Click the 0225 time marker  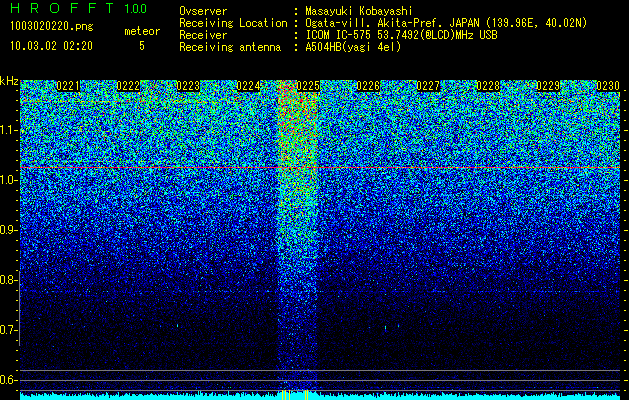[x=308, y=86]
